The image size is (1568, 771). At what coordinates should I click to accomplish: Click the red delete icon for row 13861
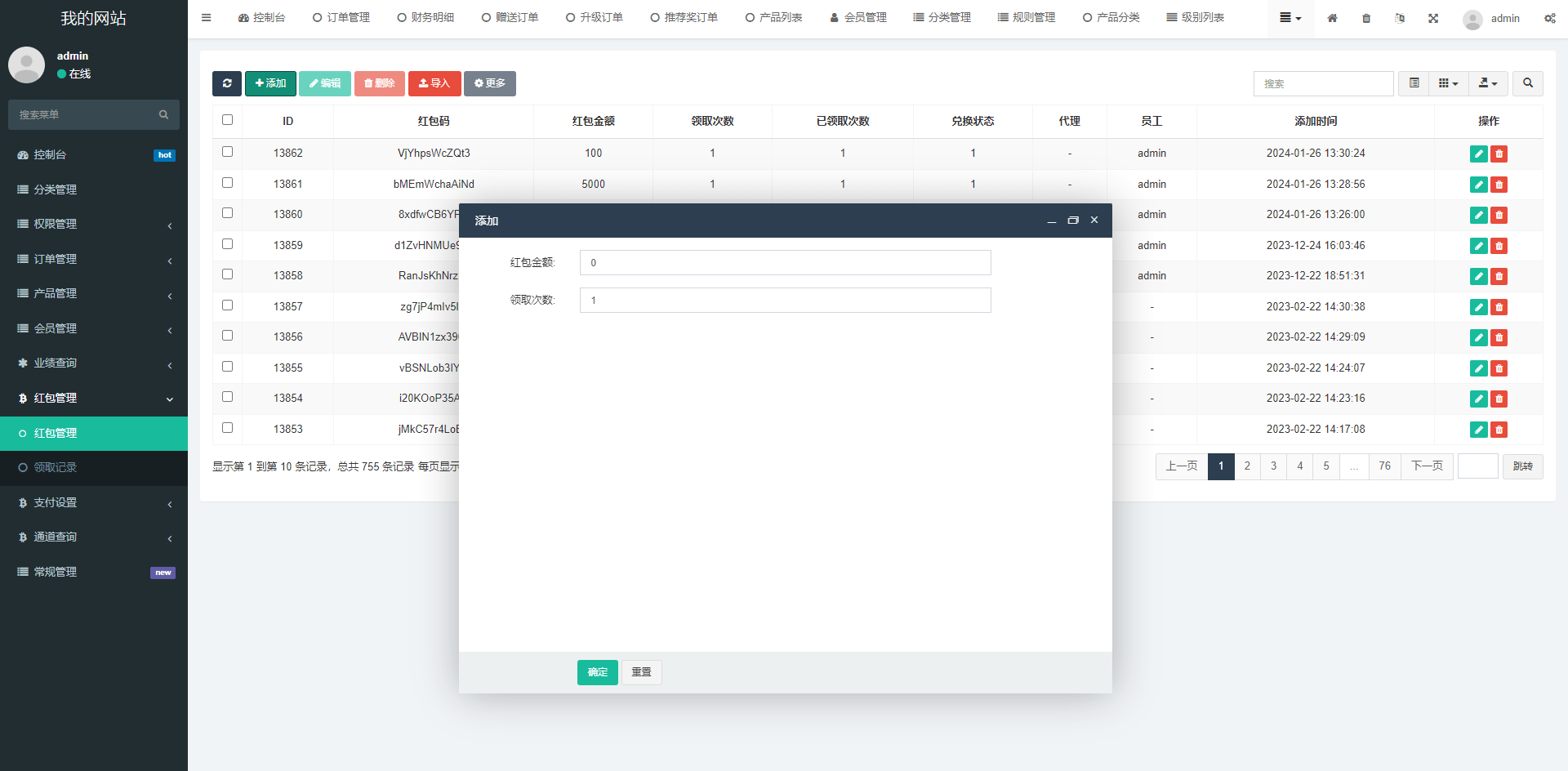click(1499, 185)
